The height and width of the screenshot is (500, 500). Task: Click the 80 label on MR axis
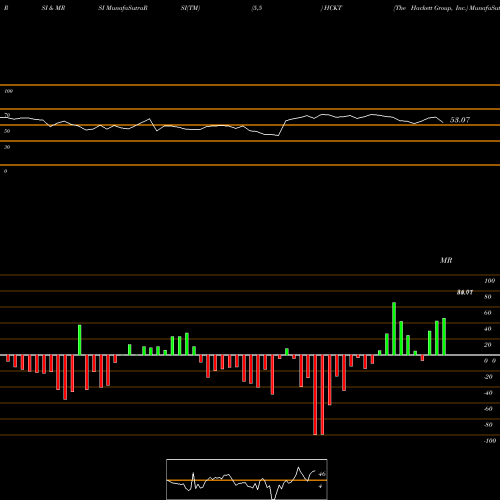click(x=488, y=297)
